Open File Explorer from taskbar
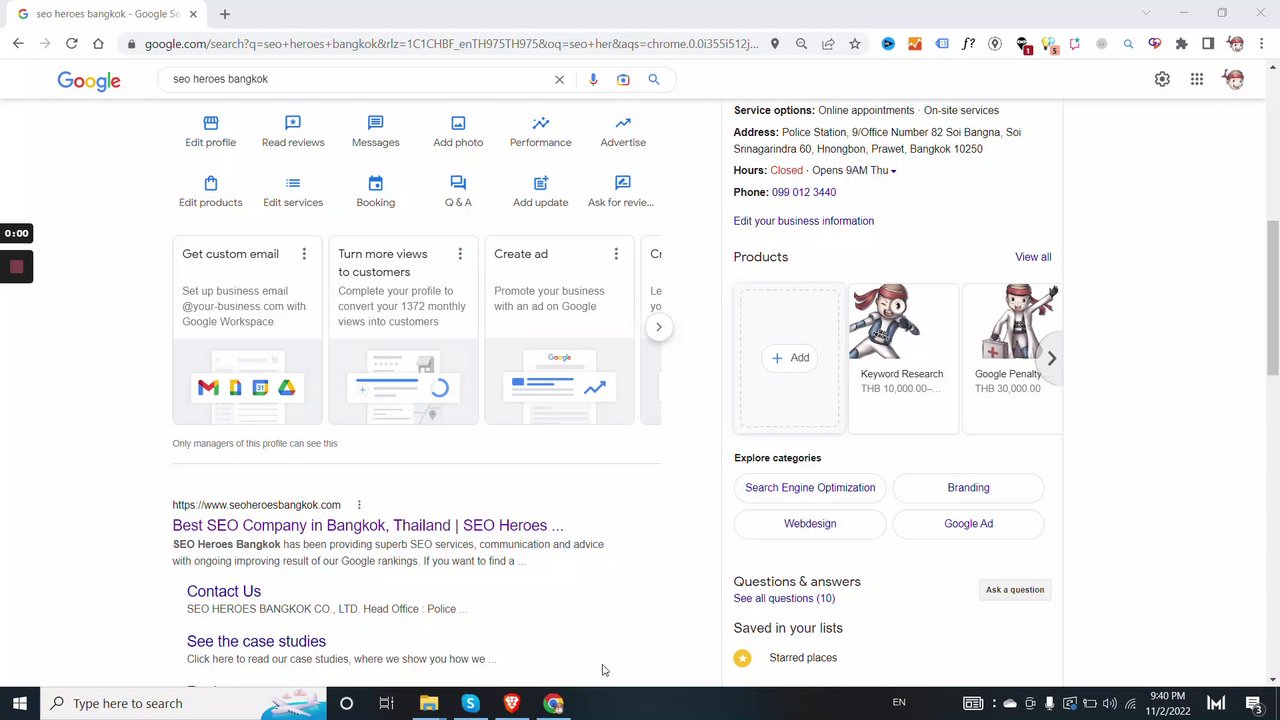The image size is (1280, 720). tap(429, 703)
